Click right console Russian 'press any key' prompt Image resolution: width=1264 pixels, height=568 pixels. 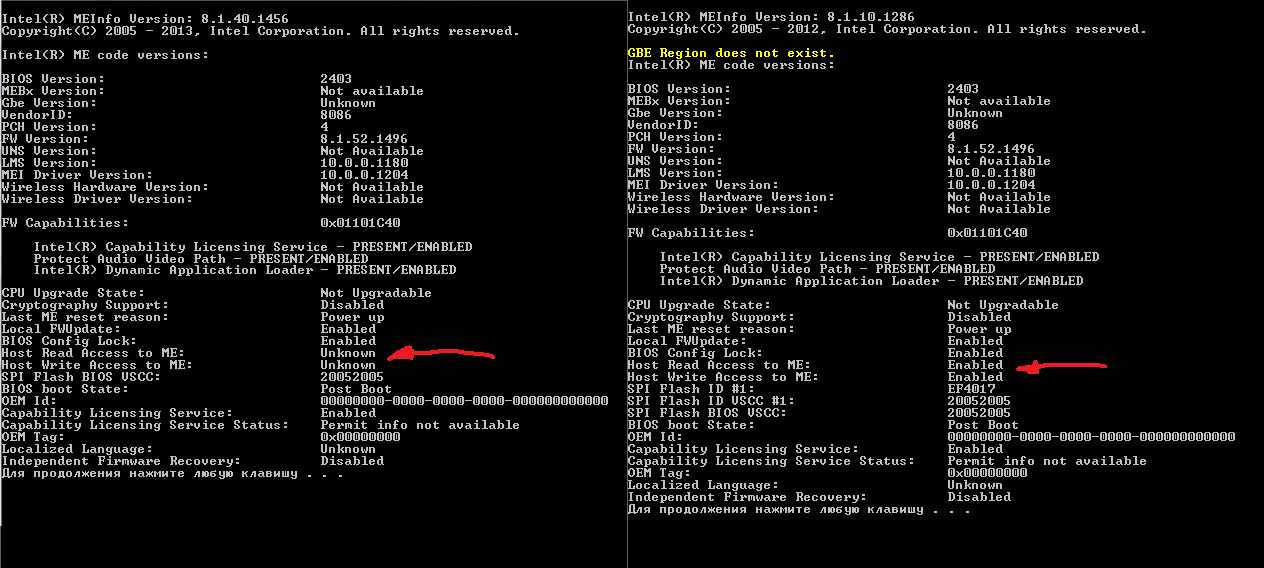(x=799, y=509)
